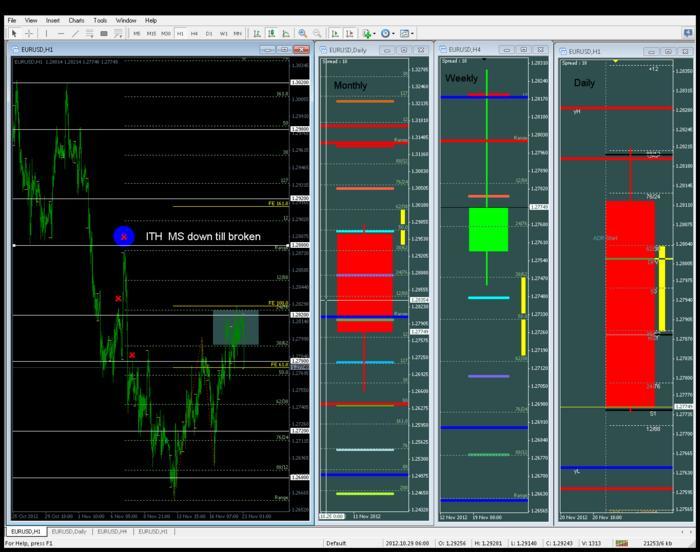Open the Charts menu

(x=76, y=21)
